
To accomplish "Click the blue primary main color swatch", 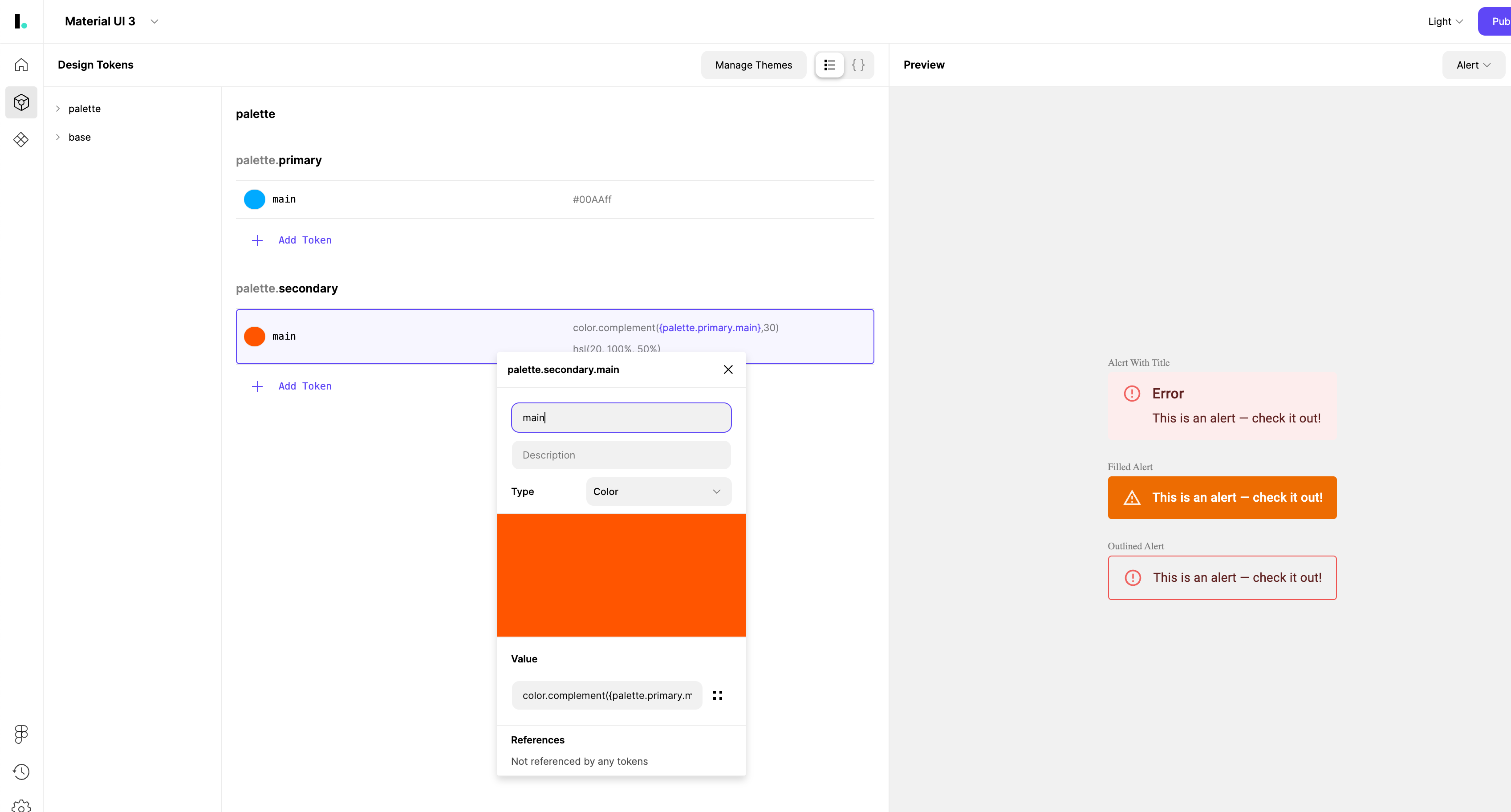I will tap(255, 199).
